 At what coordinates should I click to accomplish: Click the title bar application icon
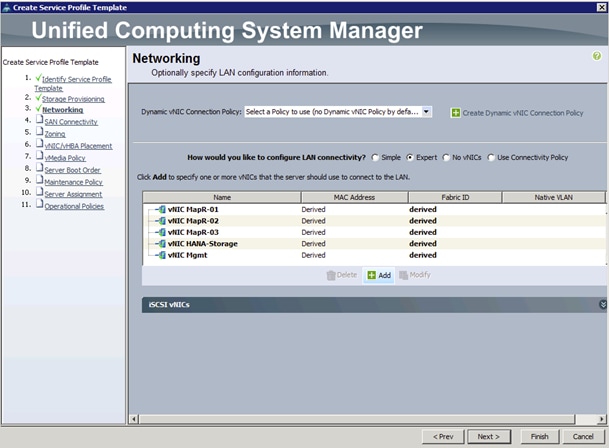[x=6, y=7]
